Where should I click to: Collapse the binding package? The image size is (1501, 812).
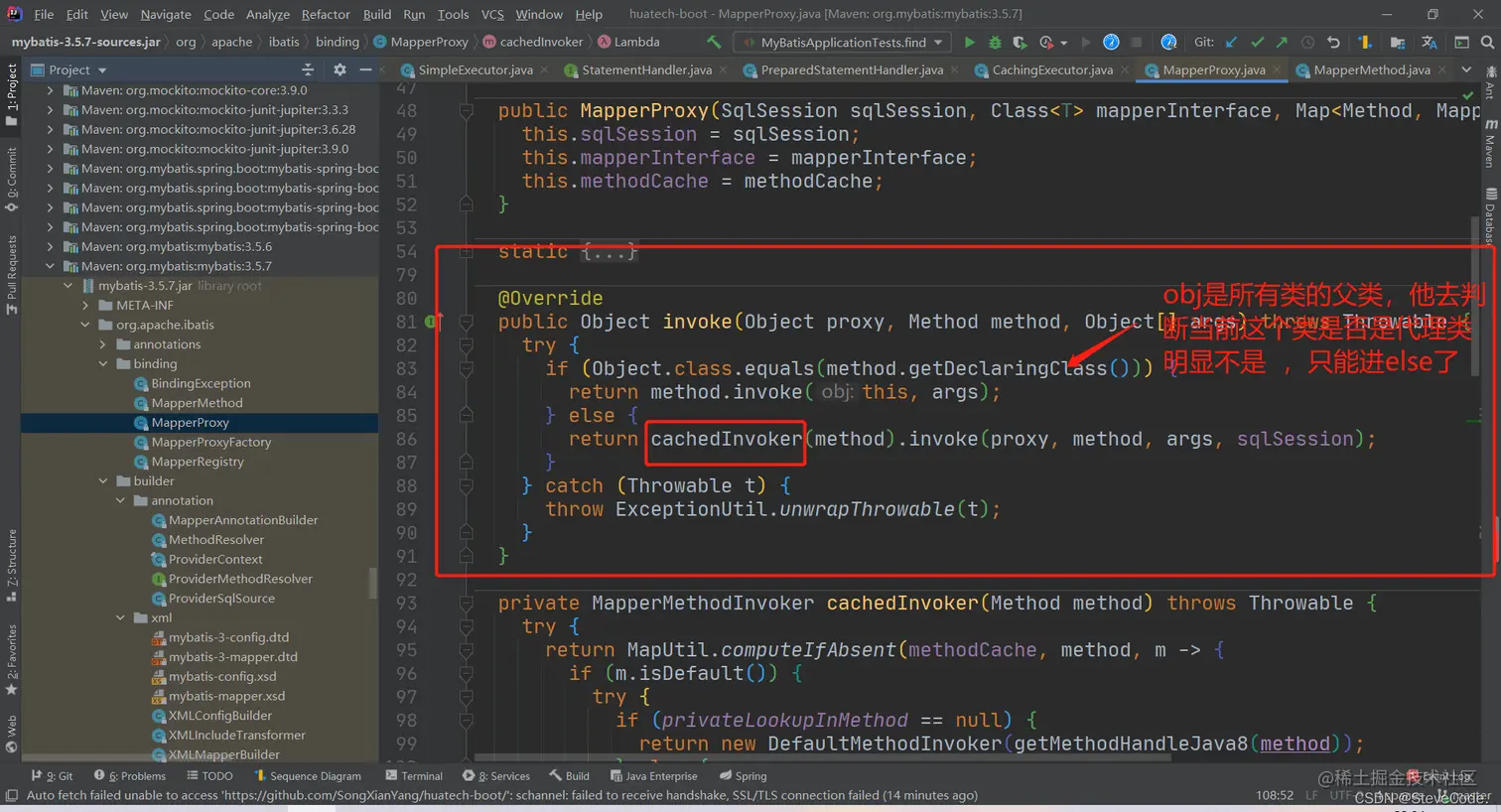(103, 364)
